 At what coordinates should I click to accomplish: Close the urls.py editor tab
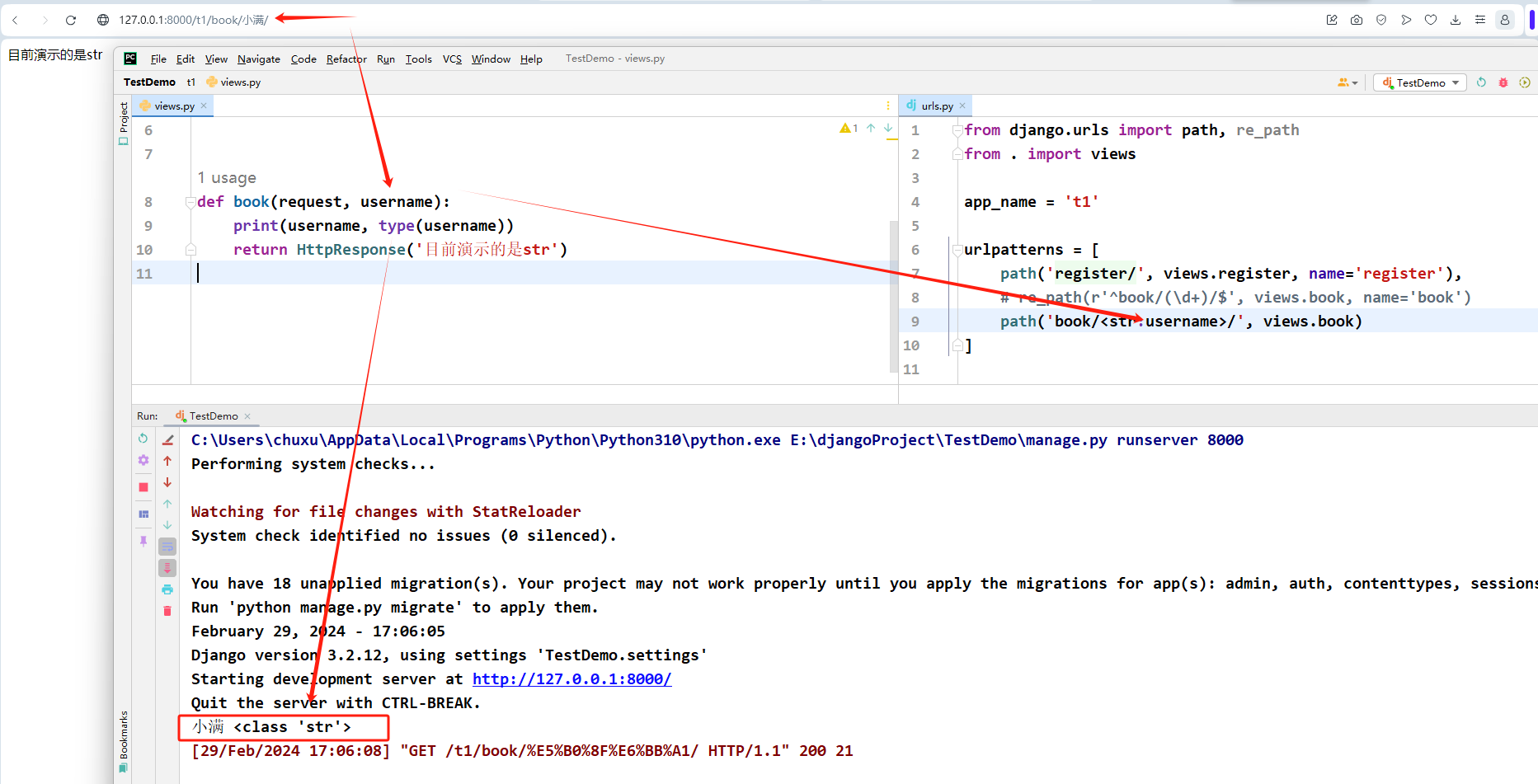pos(962,106)
